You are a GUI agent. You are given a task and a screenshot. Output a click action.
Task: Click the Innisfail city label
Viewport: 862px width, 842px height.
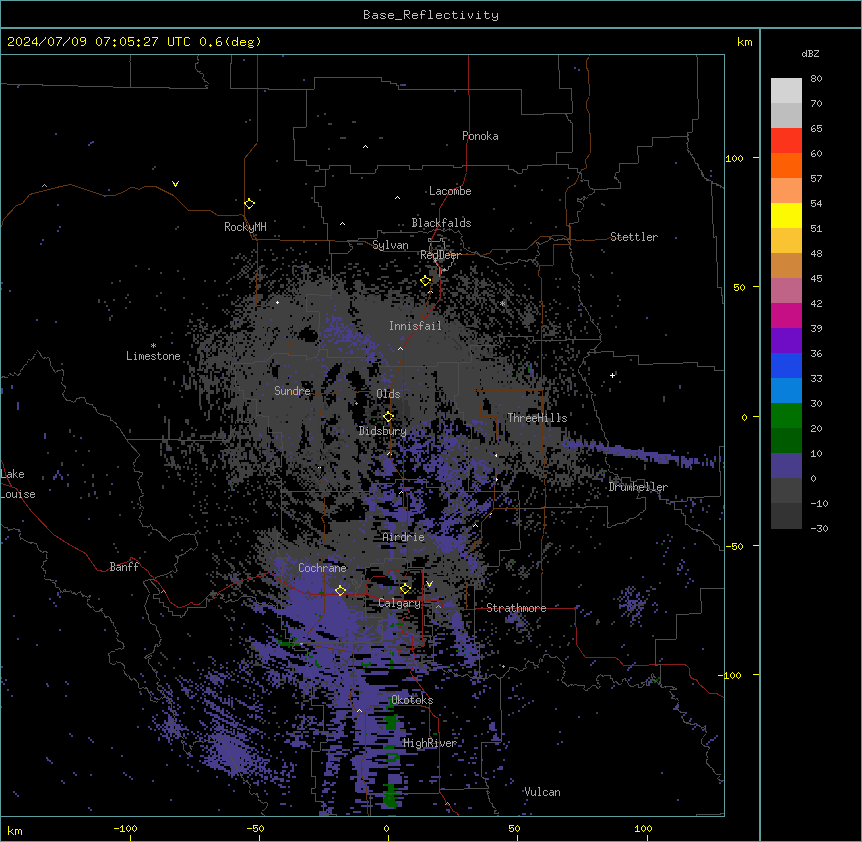point(415,326)
